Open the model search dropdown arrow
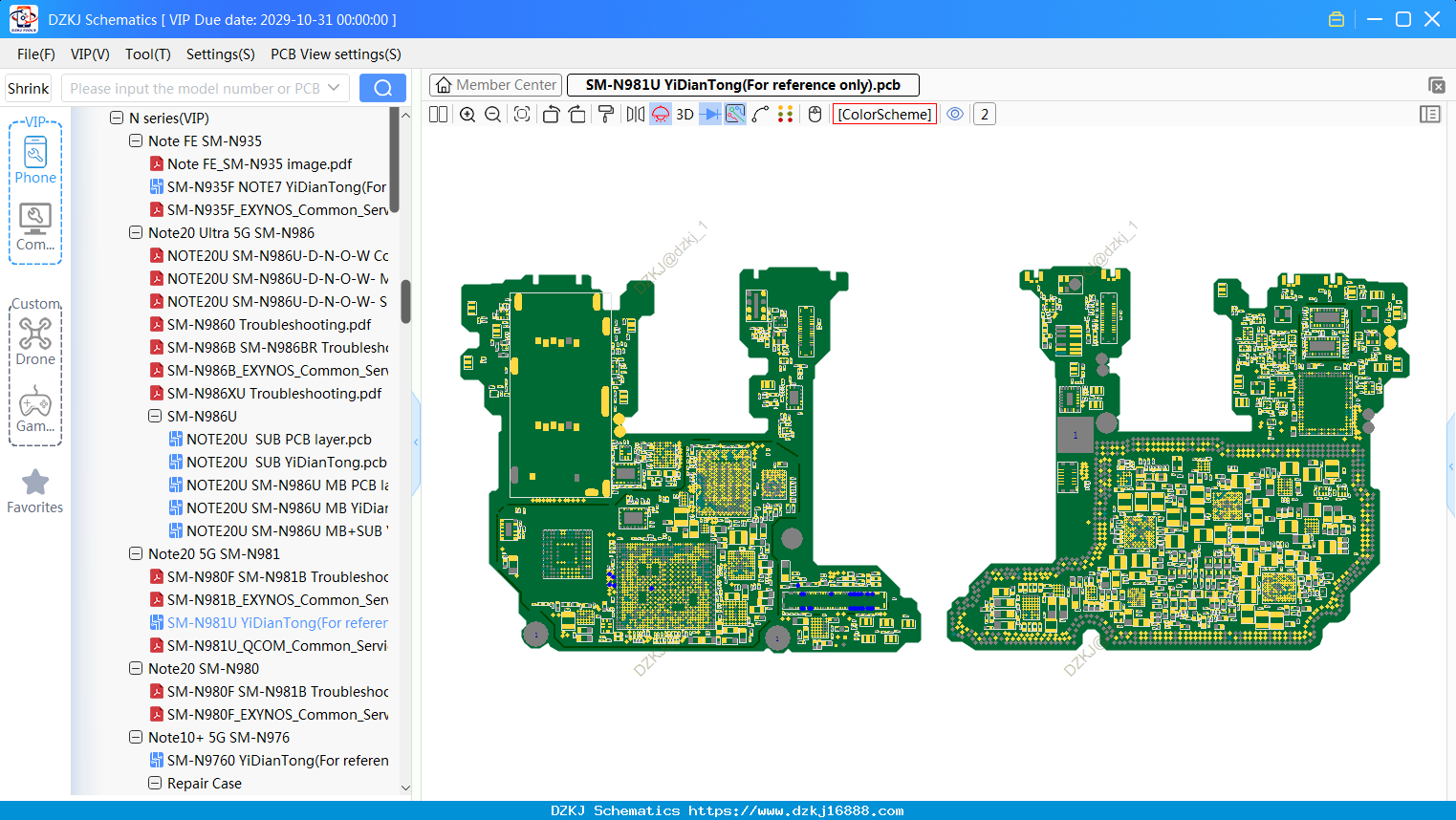 pos(334,88)
